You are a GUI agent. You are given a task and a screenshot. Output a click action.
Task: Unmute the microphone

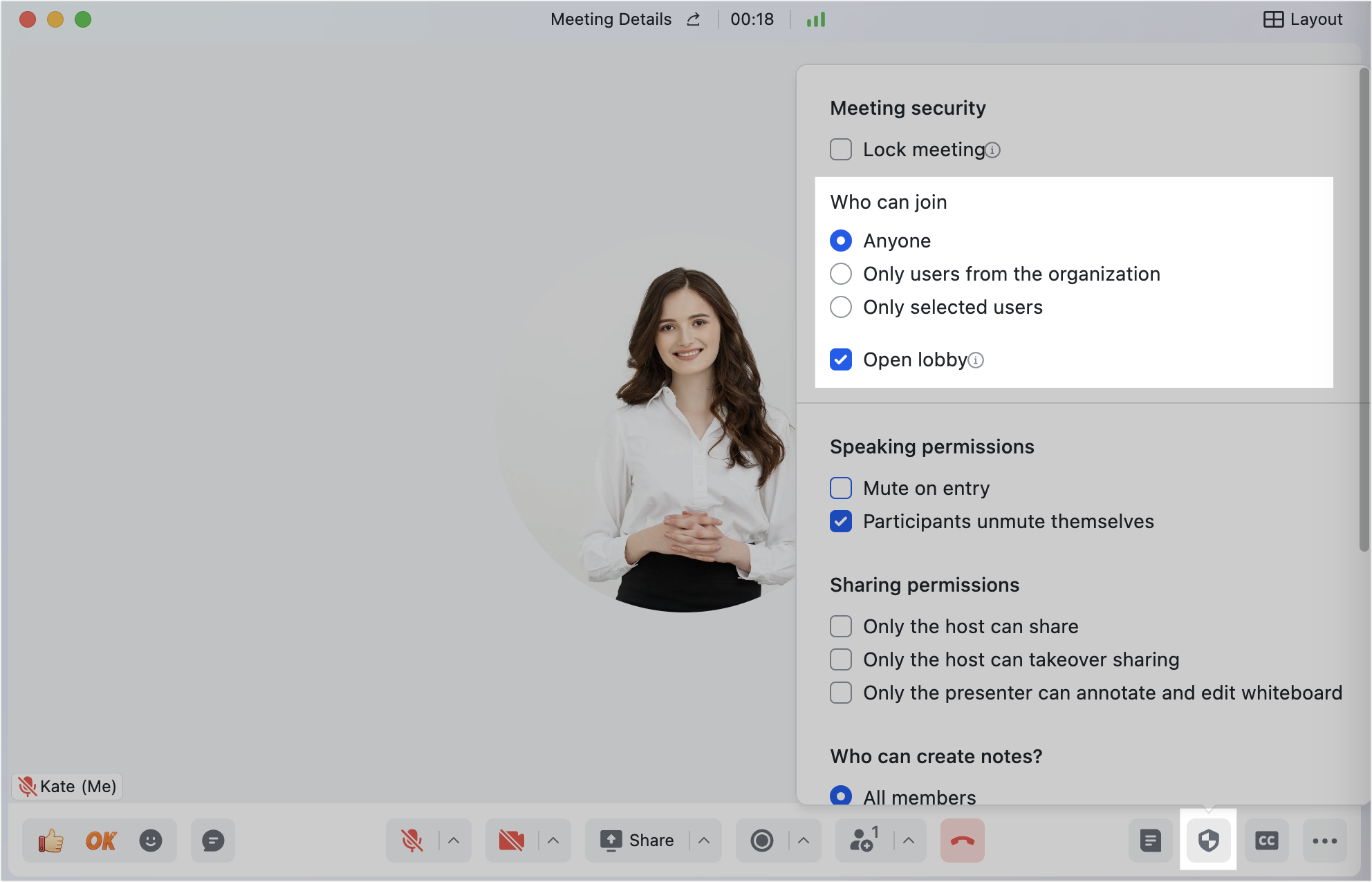click(x=412, y=841)
